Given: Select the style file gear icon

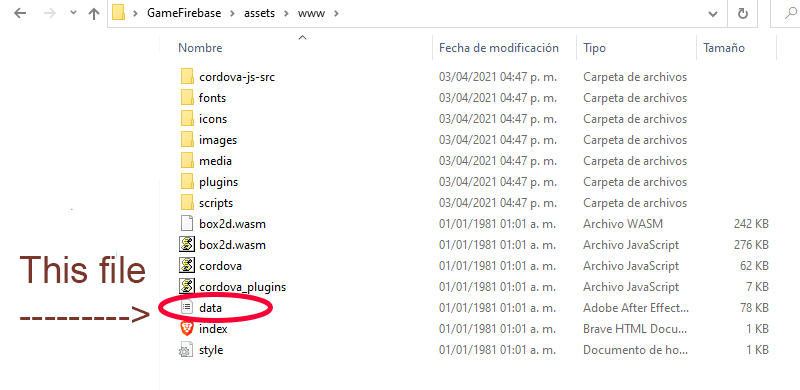Looking at the screenshot, I should tap(185, 350).
